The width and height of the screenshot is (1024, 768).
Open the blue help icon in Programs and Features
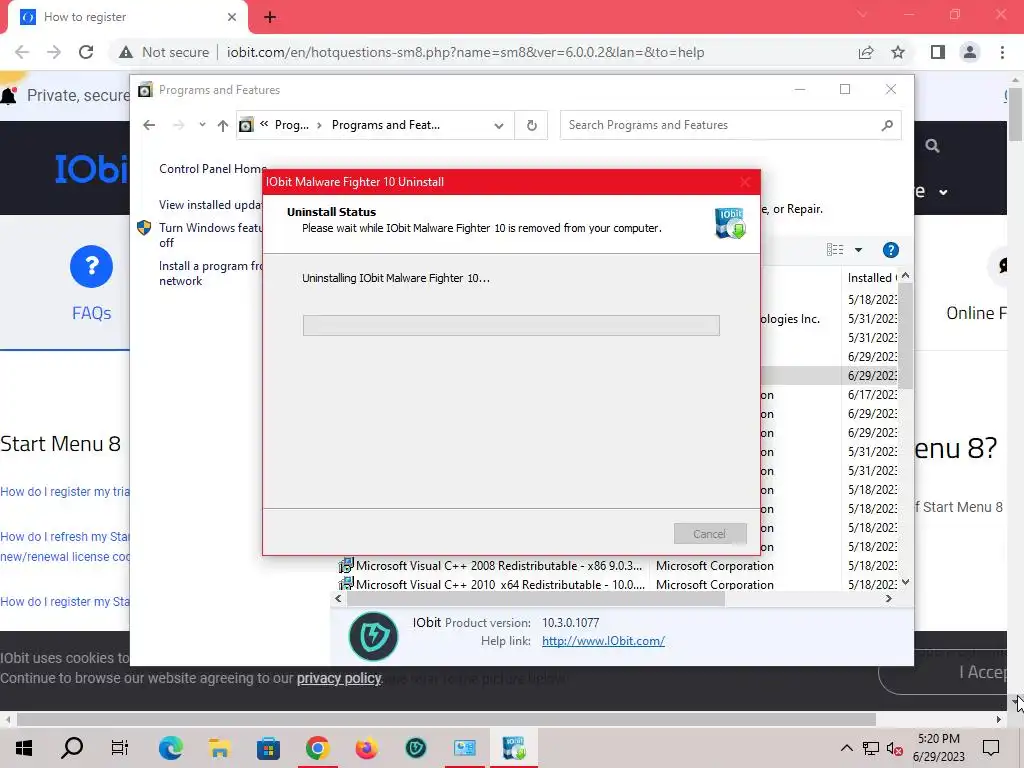pos(891,250)
